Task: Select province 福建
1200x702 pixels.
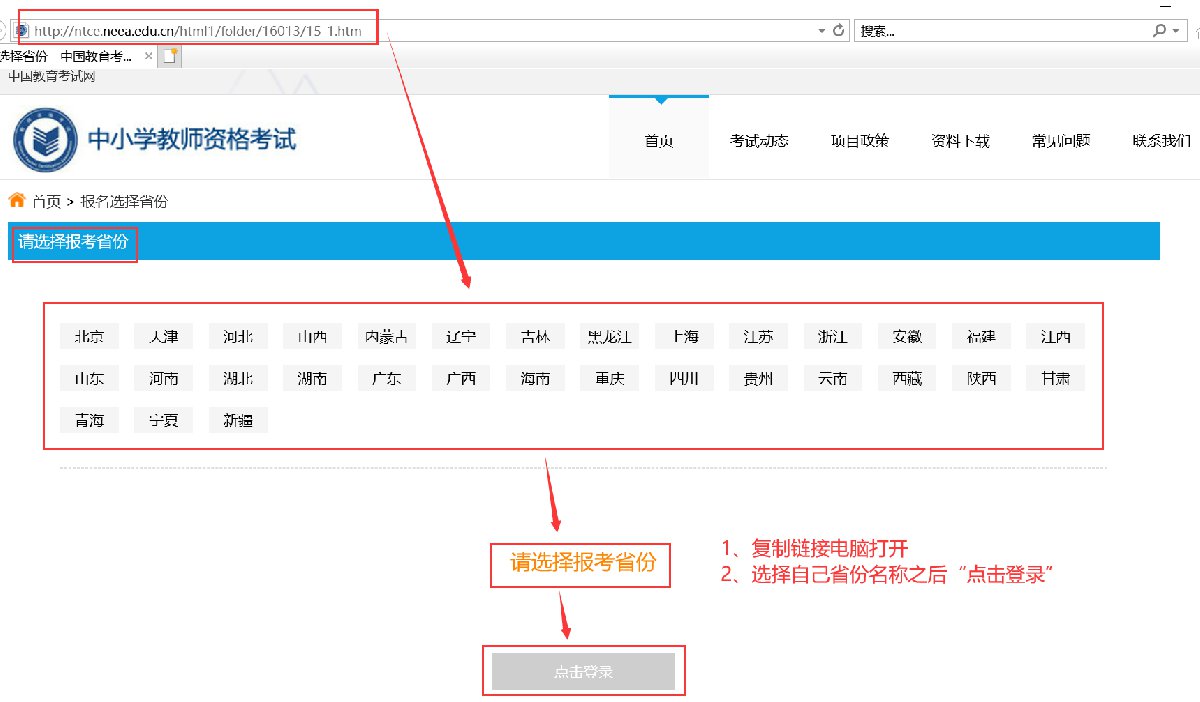Action: [x=982, y=336]
